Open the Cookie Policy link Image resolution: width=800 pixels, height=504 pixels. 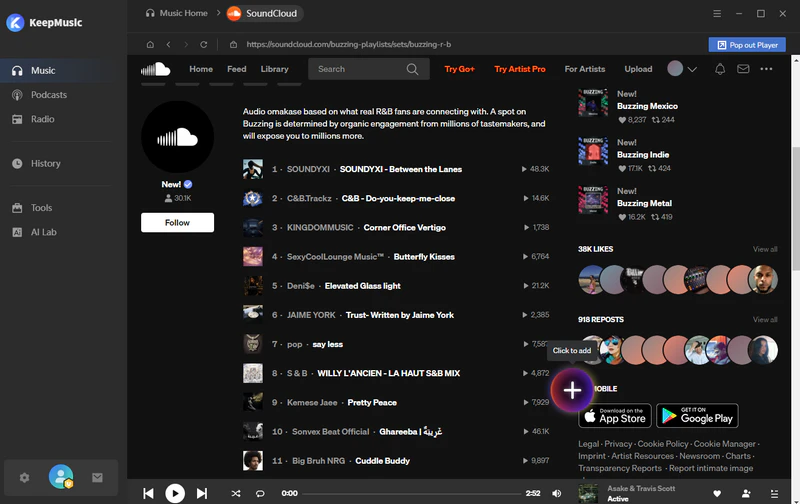(x=662, y=444)
